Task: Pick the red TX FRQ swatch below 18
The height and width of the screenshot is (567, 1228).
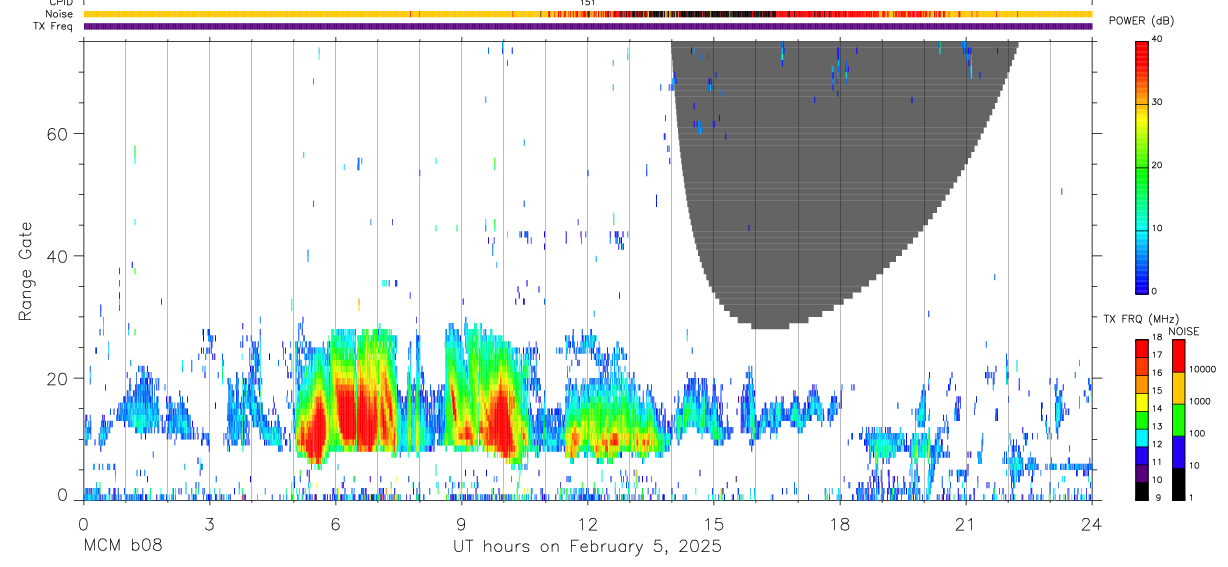Action: (1142, 348)
